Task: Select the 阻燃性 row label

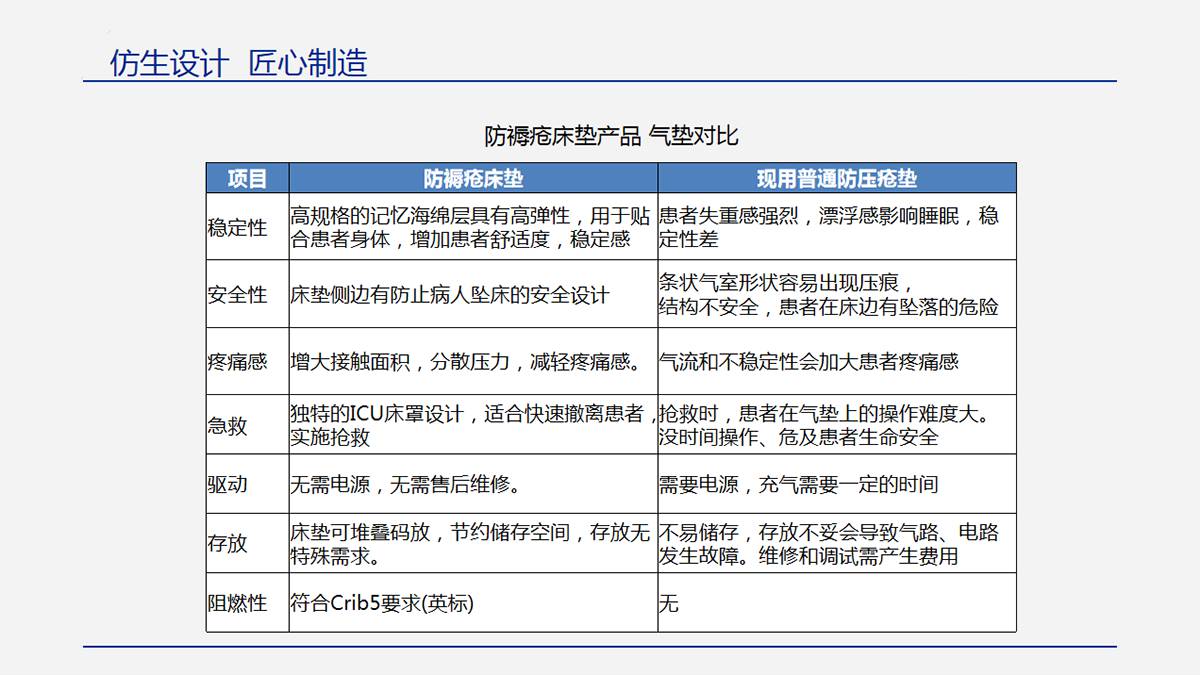Action: (238, 603)
